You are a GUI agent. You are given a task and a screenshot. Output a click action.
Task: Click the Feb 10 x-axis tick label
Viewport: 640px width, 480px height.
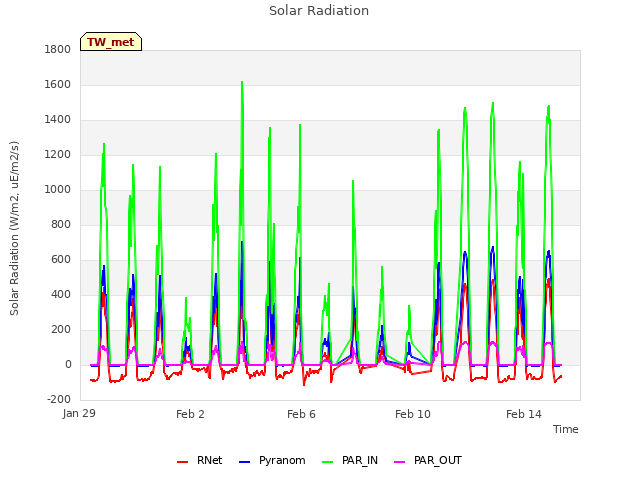[413, 414]
